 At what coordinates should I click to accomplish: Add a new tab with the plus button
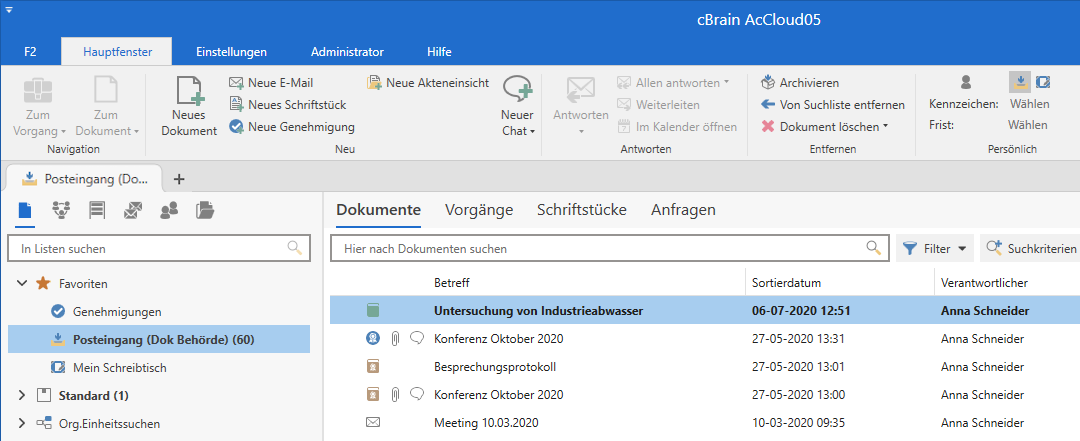pyautogui.click(x=180, y=179)
